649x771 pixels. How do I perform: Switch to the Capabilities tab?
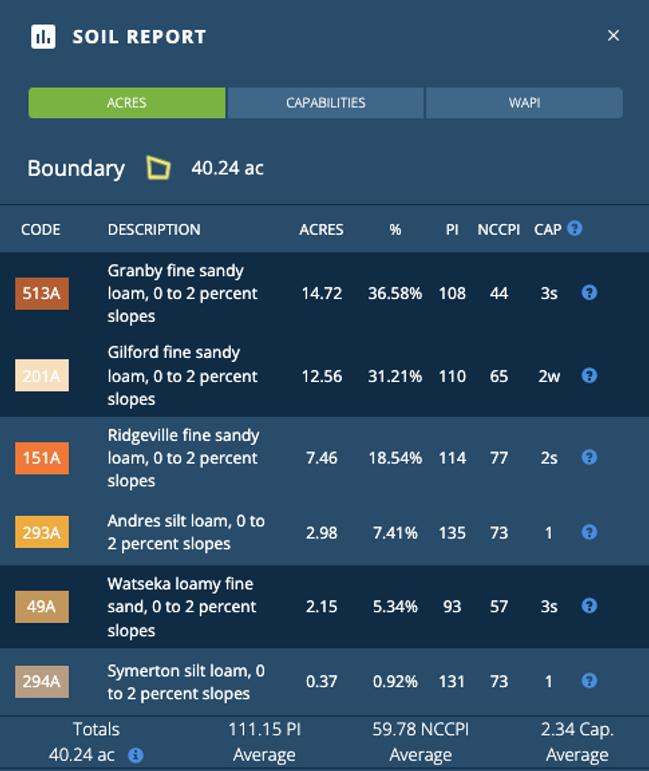[325, 103]
